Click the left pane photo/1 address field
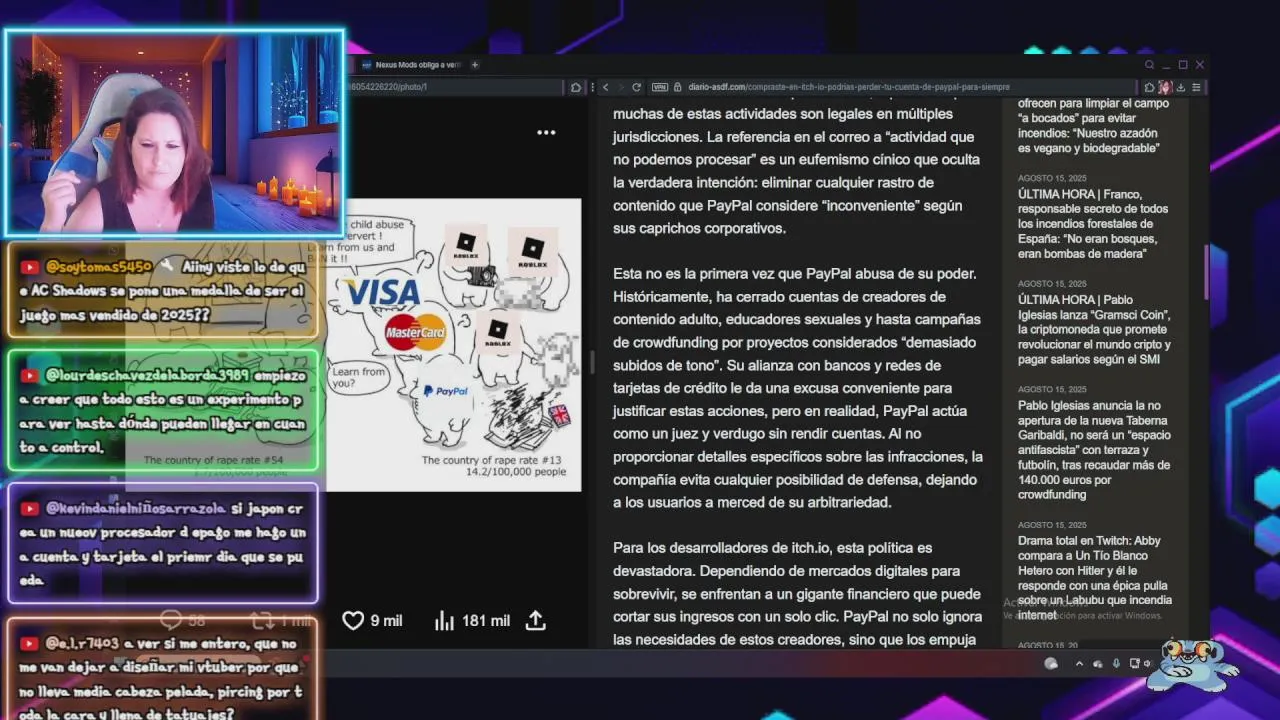Image resolution: width=1280 pixels, height=720 pixels. click(x=455, y=87)
